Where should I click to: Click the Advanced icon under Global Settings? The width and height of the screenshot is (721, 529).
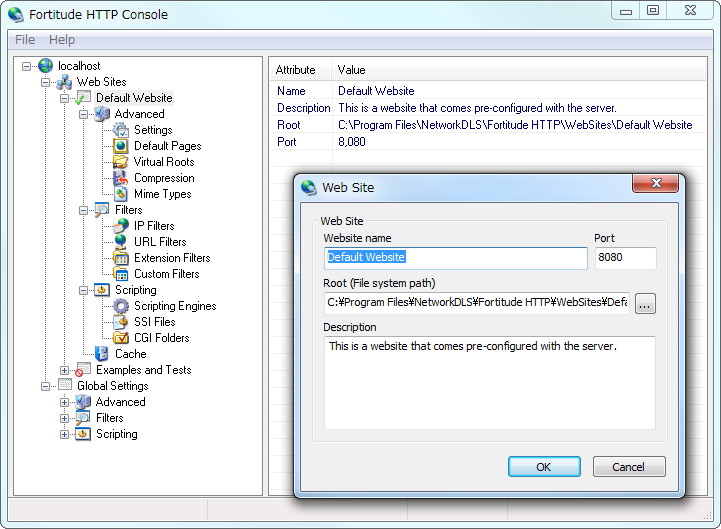[x=83, y=402]
